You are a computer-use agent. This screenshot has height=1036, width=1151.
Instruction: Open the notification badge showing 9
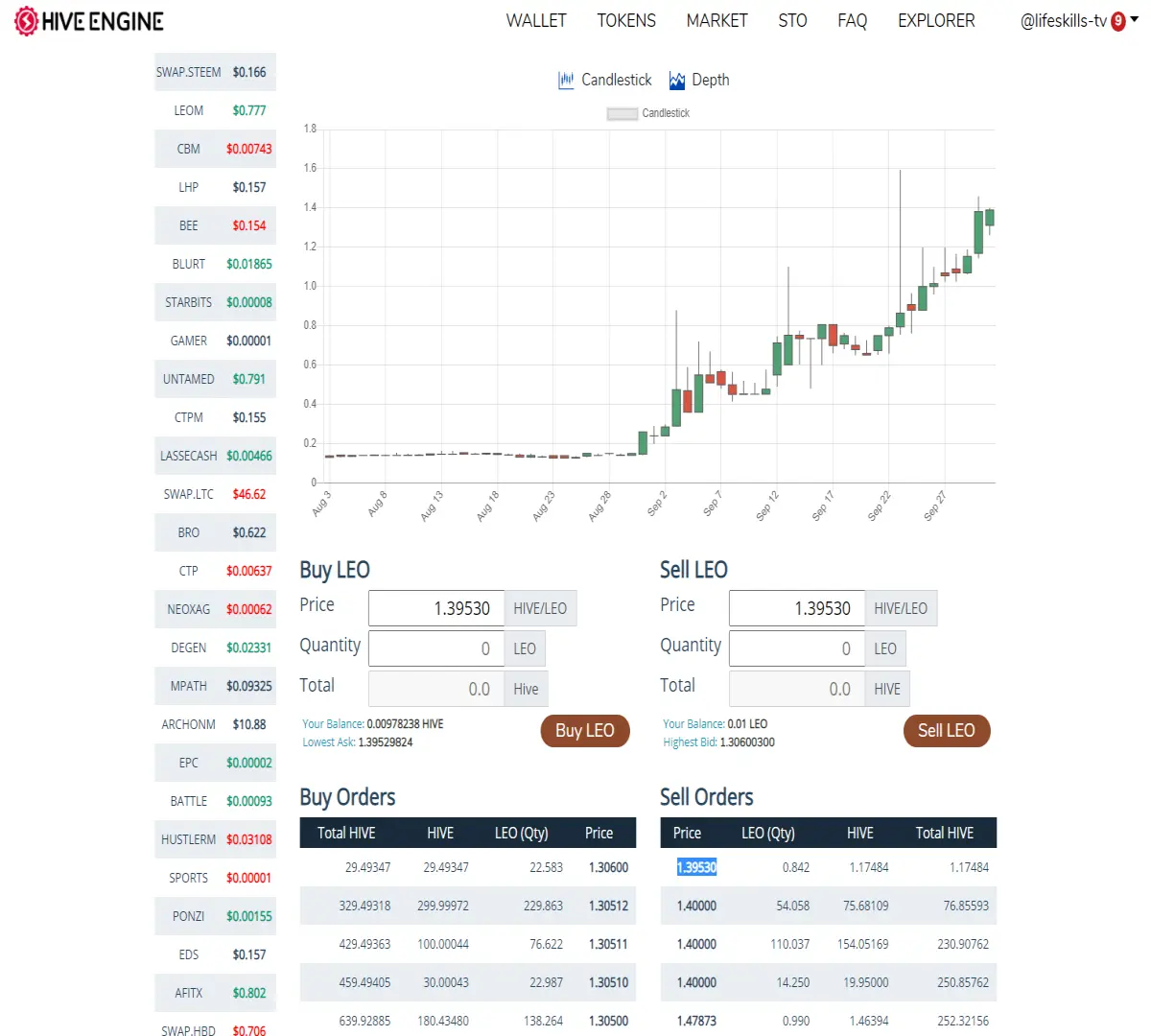pos(1118,21)
